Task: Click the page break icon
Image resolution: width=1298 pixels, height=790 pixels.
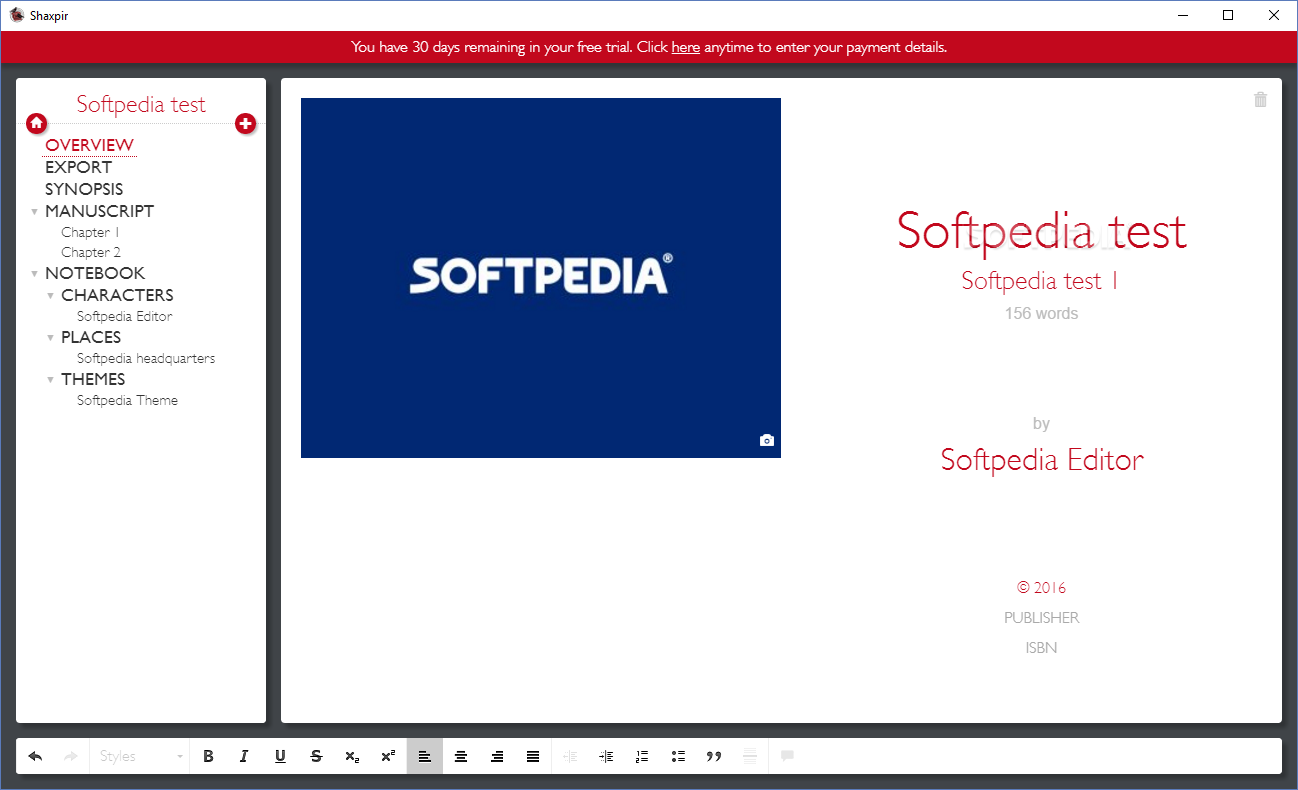Action: [750, 756]
